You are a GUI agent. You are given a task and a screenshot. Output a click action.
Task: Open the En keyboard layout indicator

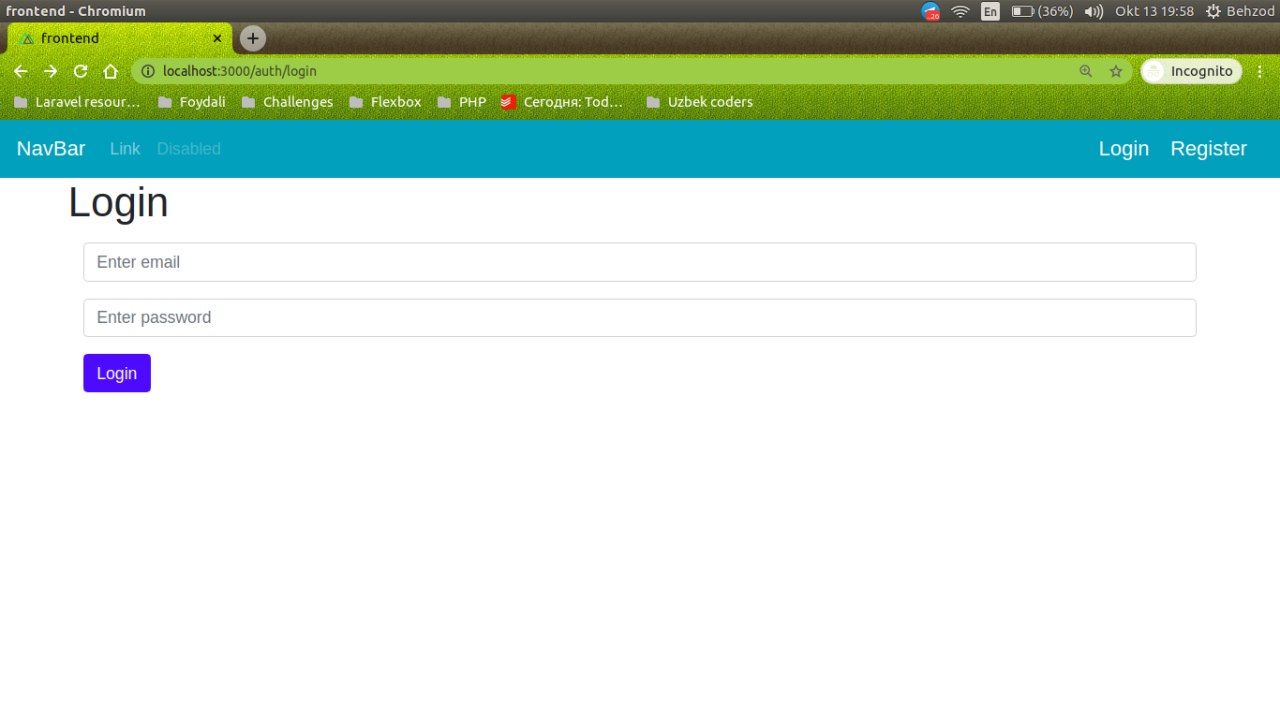pyautogui.click(x=990, y=12)
